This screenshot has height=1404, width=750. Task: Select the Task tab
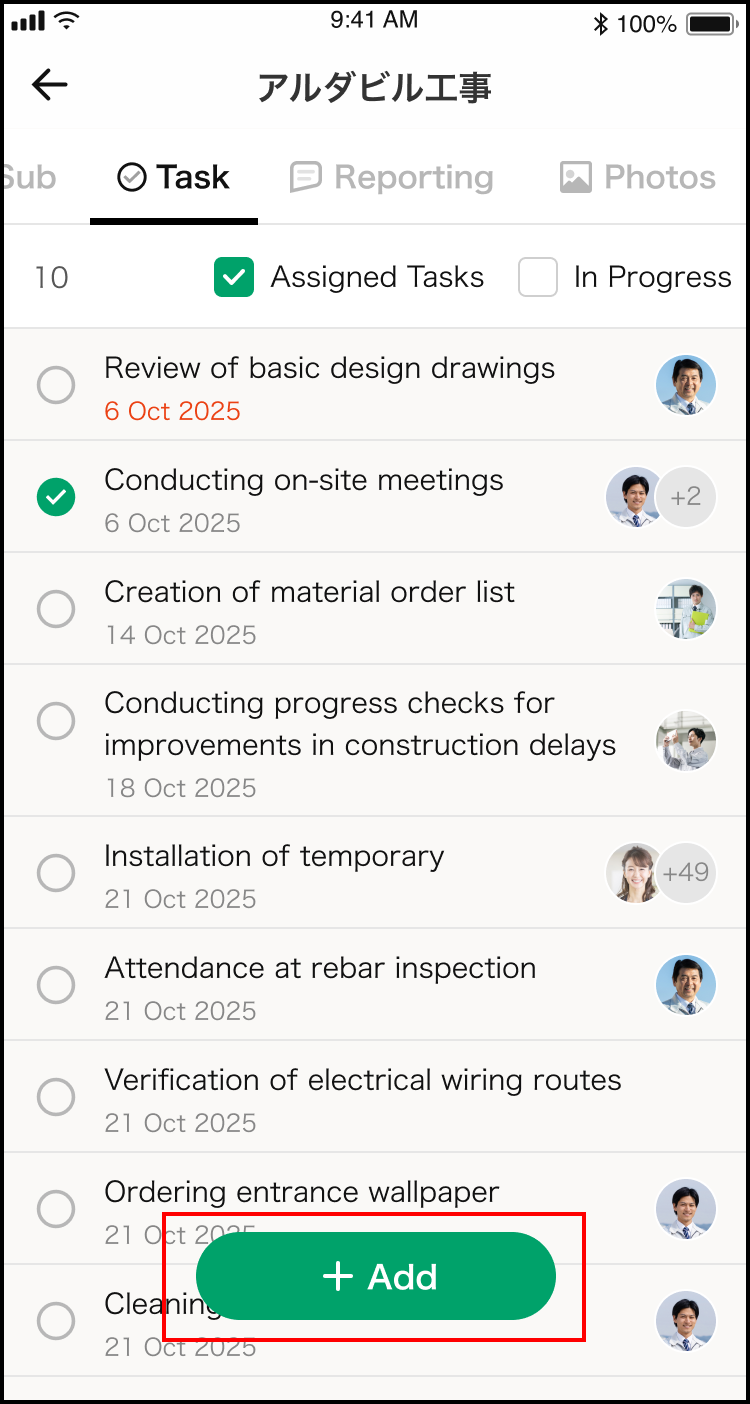tap(174, 178)
